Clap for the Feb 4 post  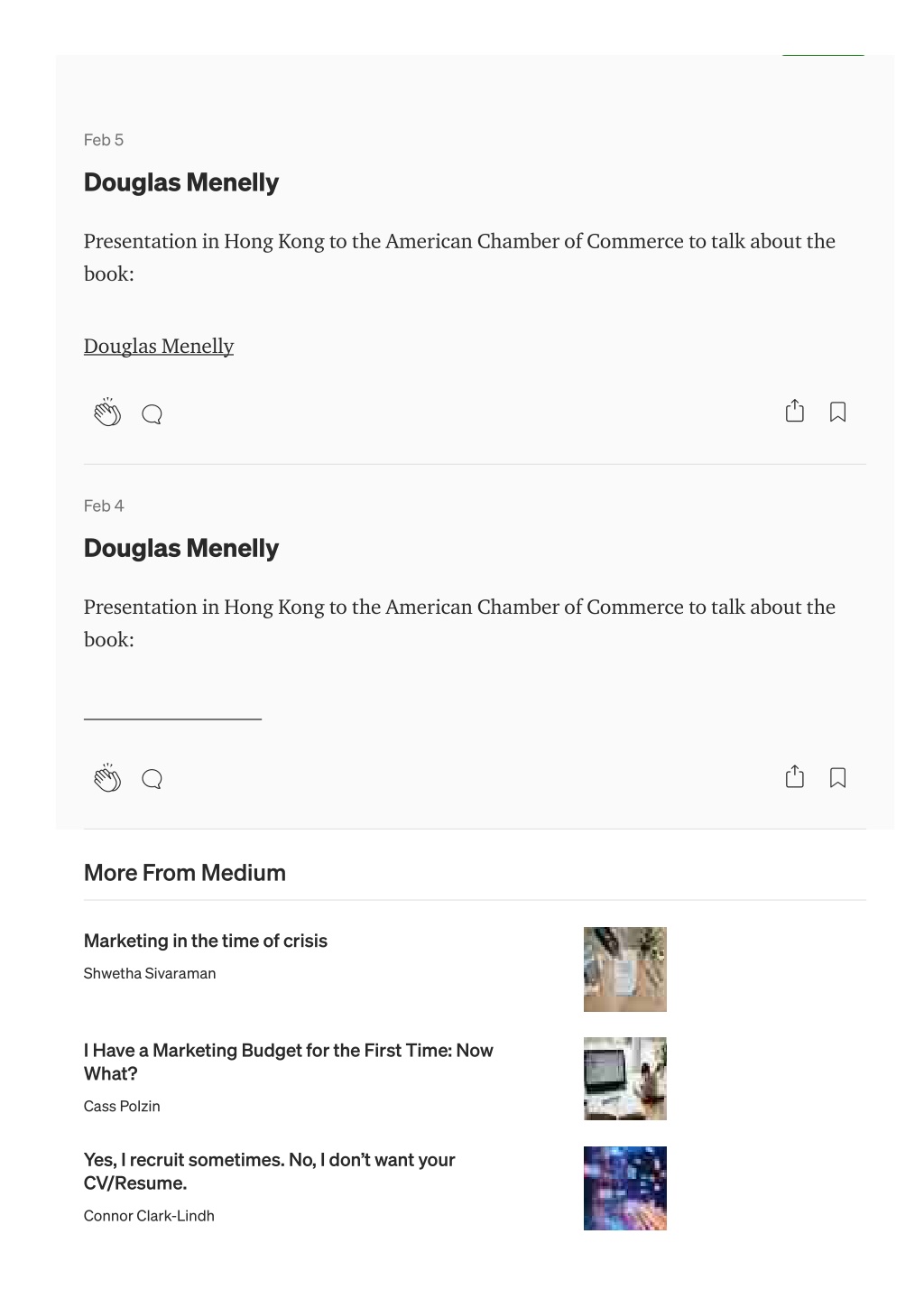coord(107,778)
